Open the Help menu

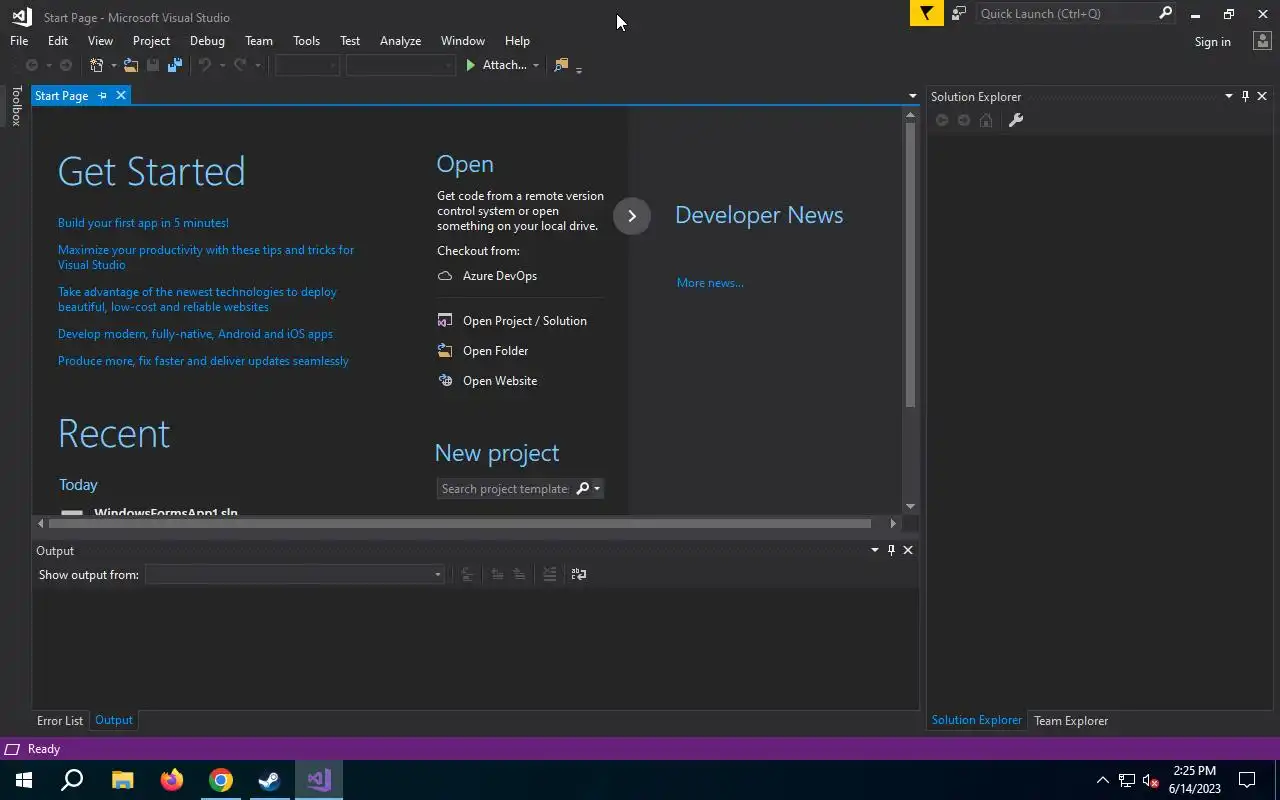click(x=517, y=41)
